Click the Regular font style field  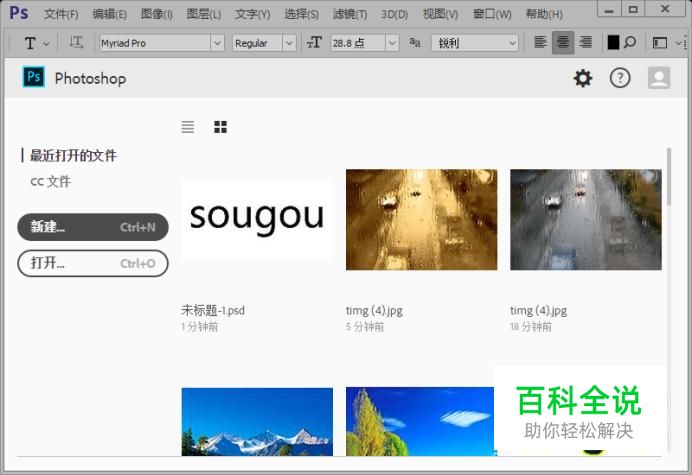[x=257, y=43]
